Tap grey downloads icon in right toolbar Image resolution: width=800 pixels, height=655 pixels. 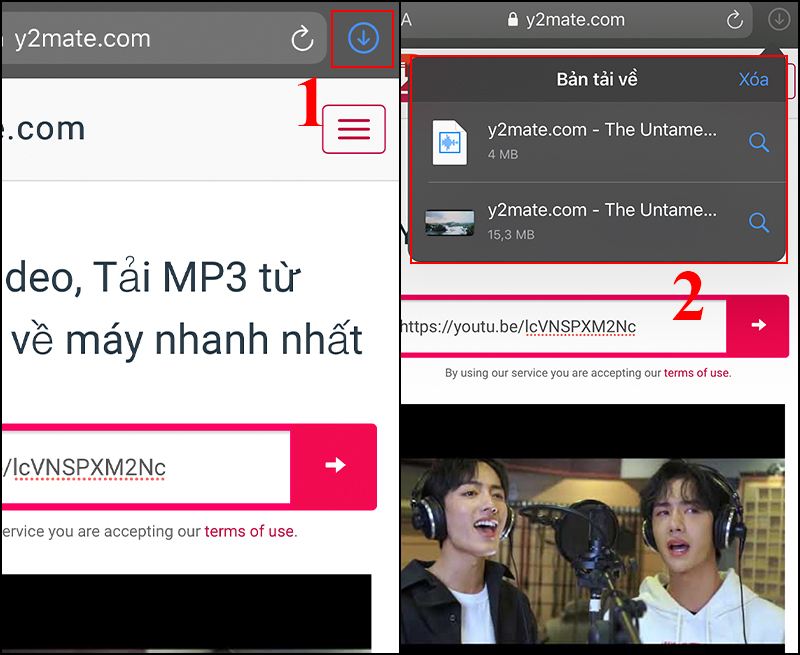click(779, 20)
